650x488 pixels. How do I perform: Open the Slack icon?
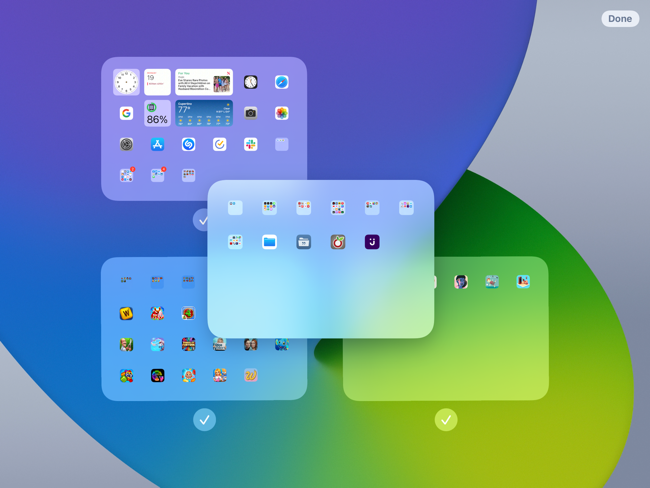250,144
